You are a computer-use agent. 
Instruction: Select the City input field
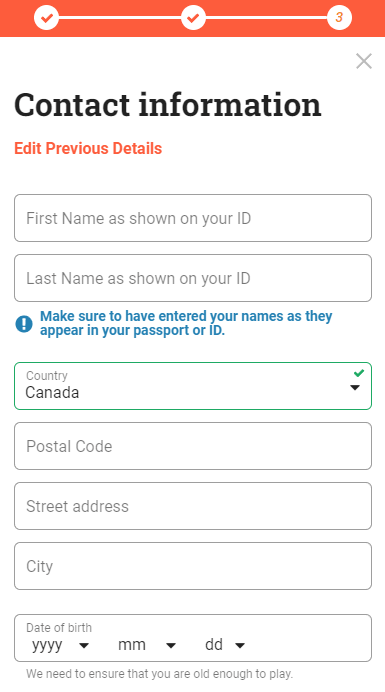[x=193, y=566]
